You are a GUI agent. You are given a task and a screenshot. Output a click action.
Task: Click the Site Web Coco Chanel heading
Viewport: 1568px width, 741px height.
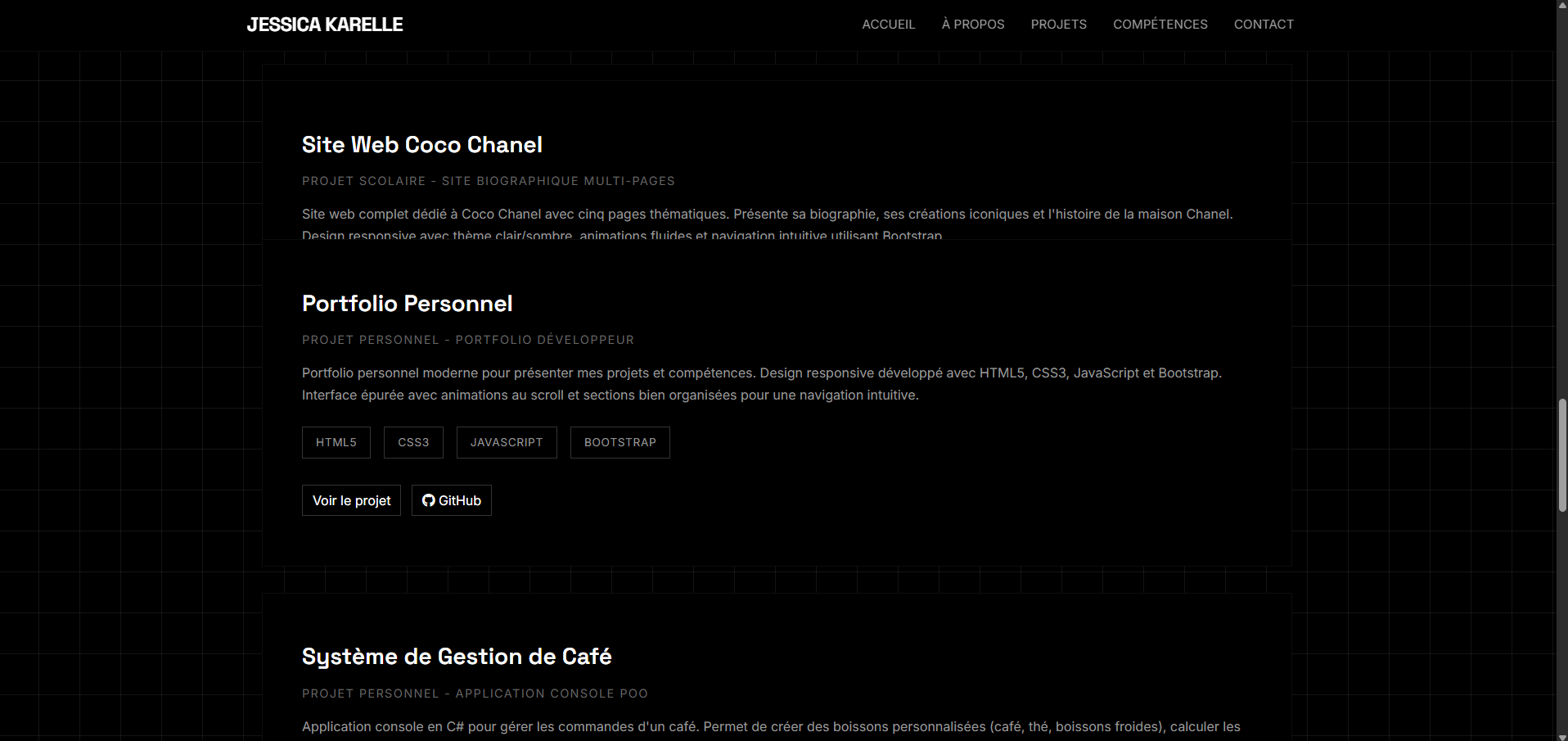pyautogui.click(x=421, y=145)
